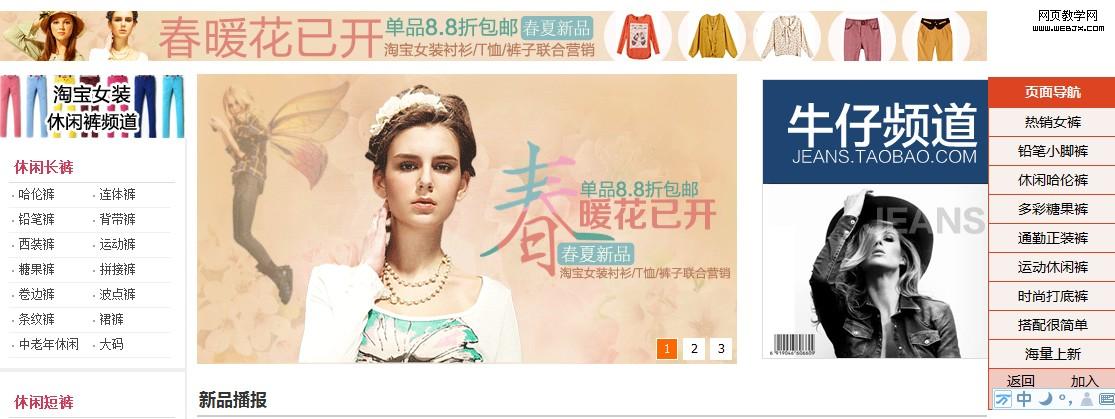Toggle the half-moon full/half-width icon
The height and width of the screenshot is (419, 1115).
tap(1044, 399)
